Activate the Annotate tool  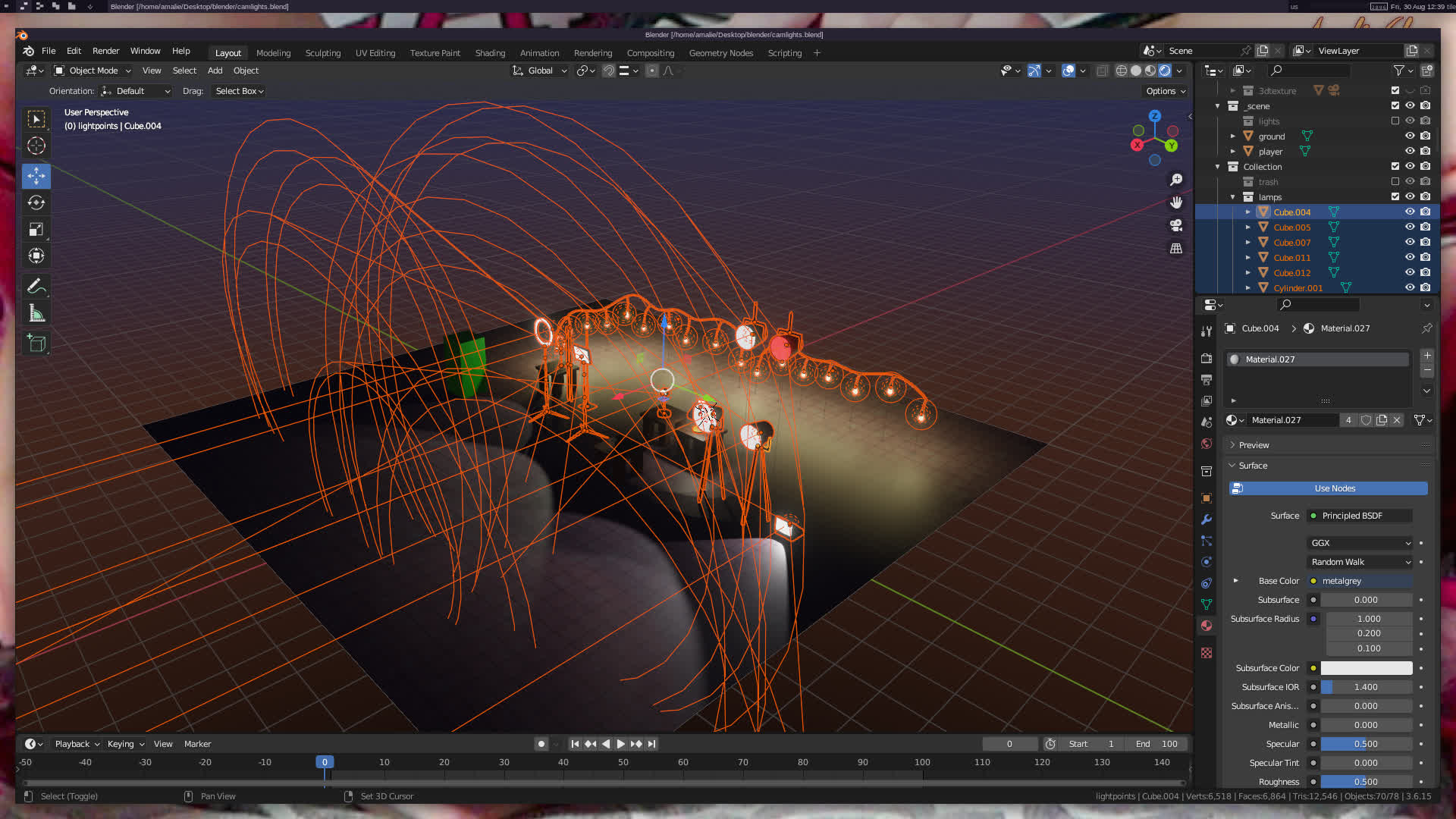36,287
